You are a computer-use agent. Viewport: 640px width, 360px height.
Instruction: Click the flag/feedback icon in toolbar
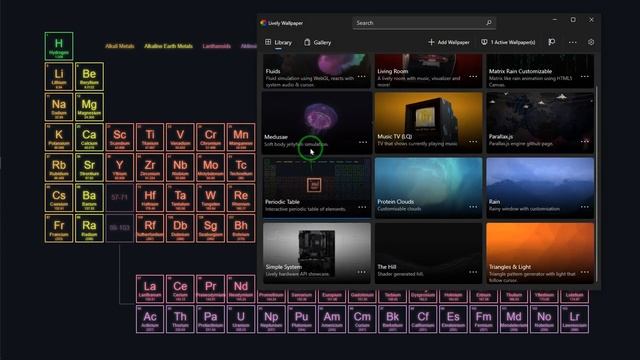coord(551,42)
